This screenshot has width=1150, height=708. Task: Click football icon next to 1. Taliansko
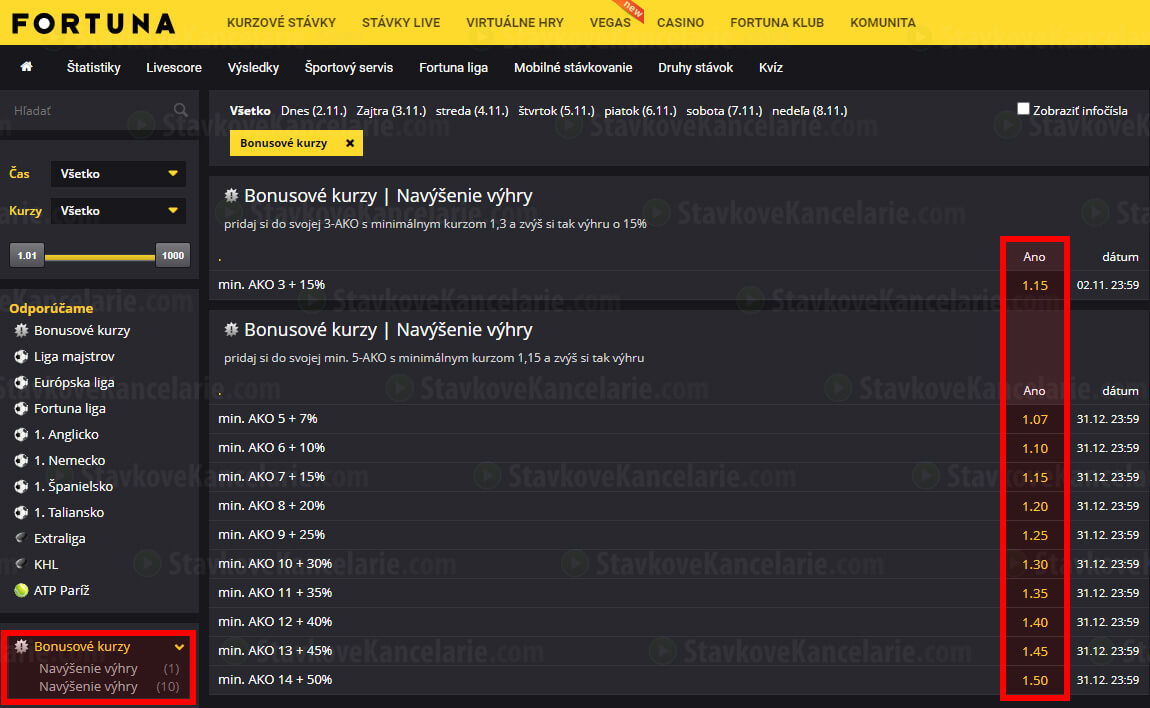(x=21, y=512)
